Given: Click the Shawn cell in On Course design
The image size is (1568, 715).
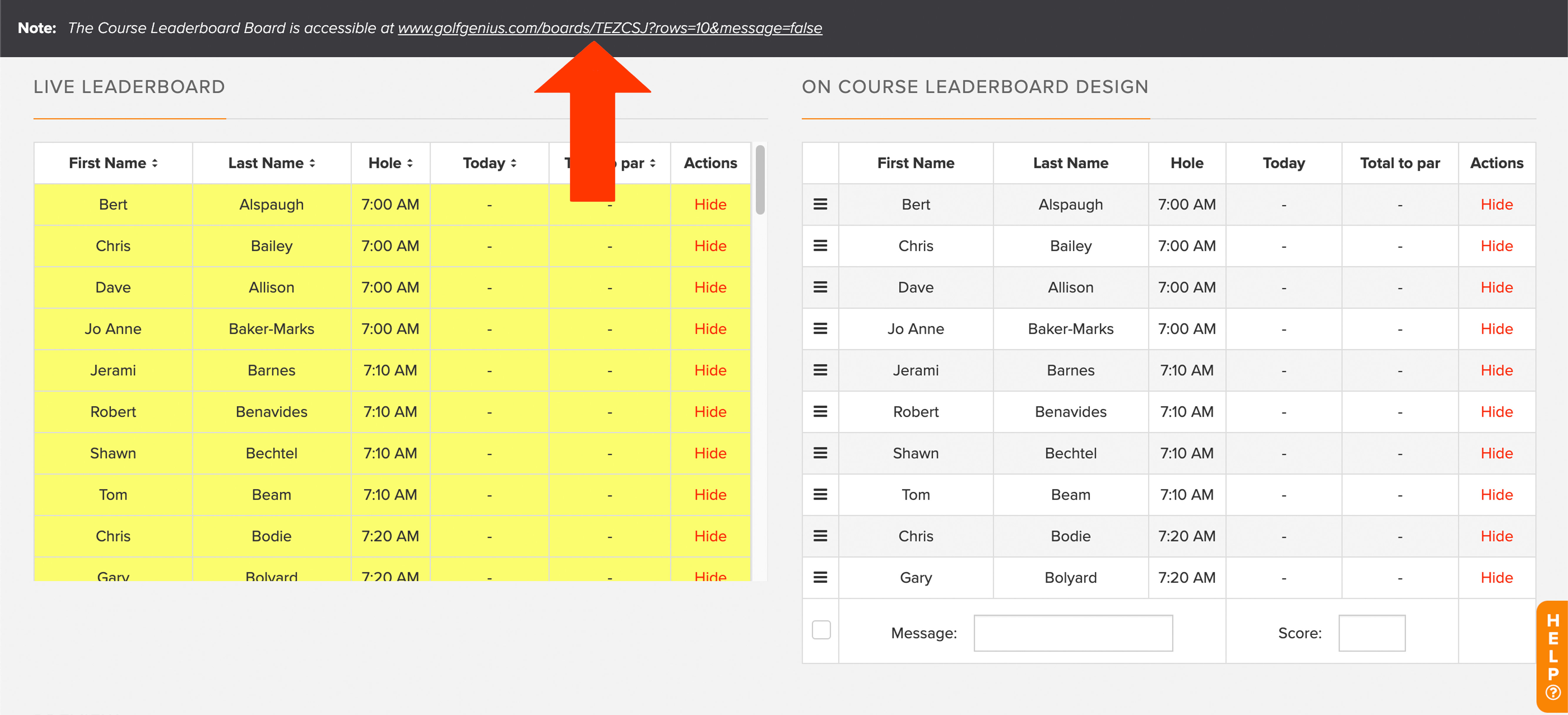Looking at the screenshot, I should coord(916,453).
